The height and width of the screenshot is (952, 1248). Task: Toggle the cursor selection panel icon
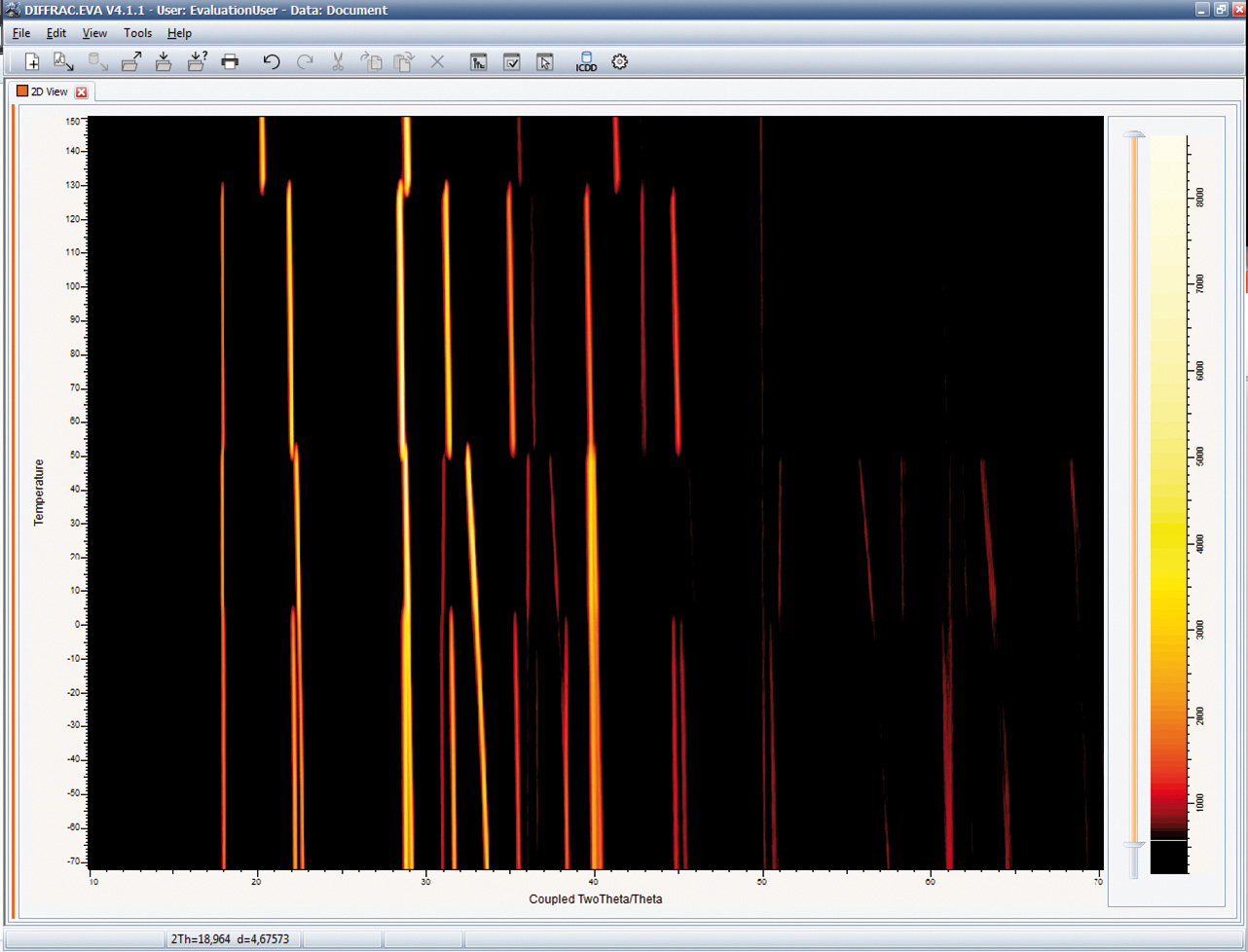[x=544, y=62]
